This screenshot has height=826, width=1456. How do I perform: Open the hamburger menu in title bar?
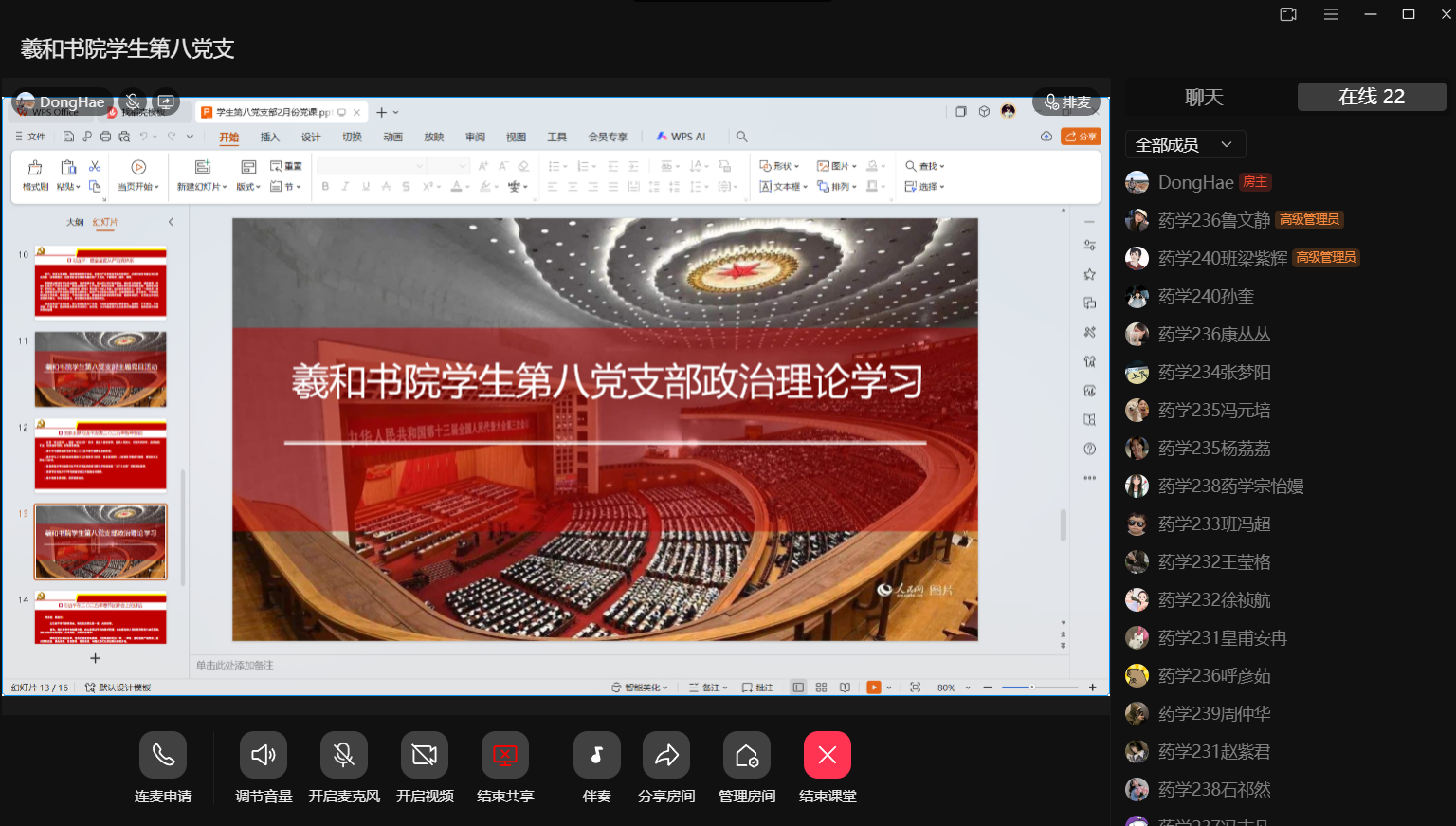(1331, 14)
